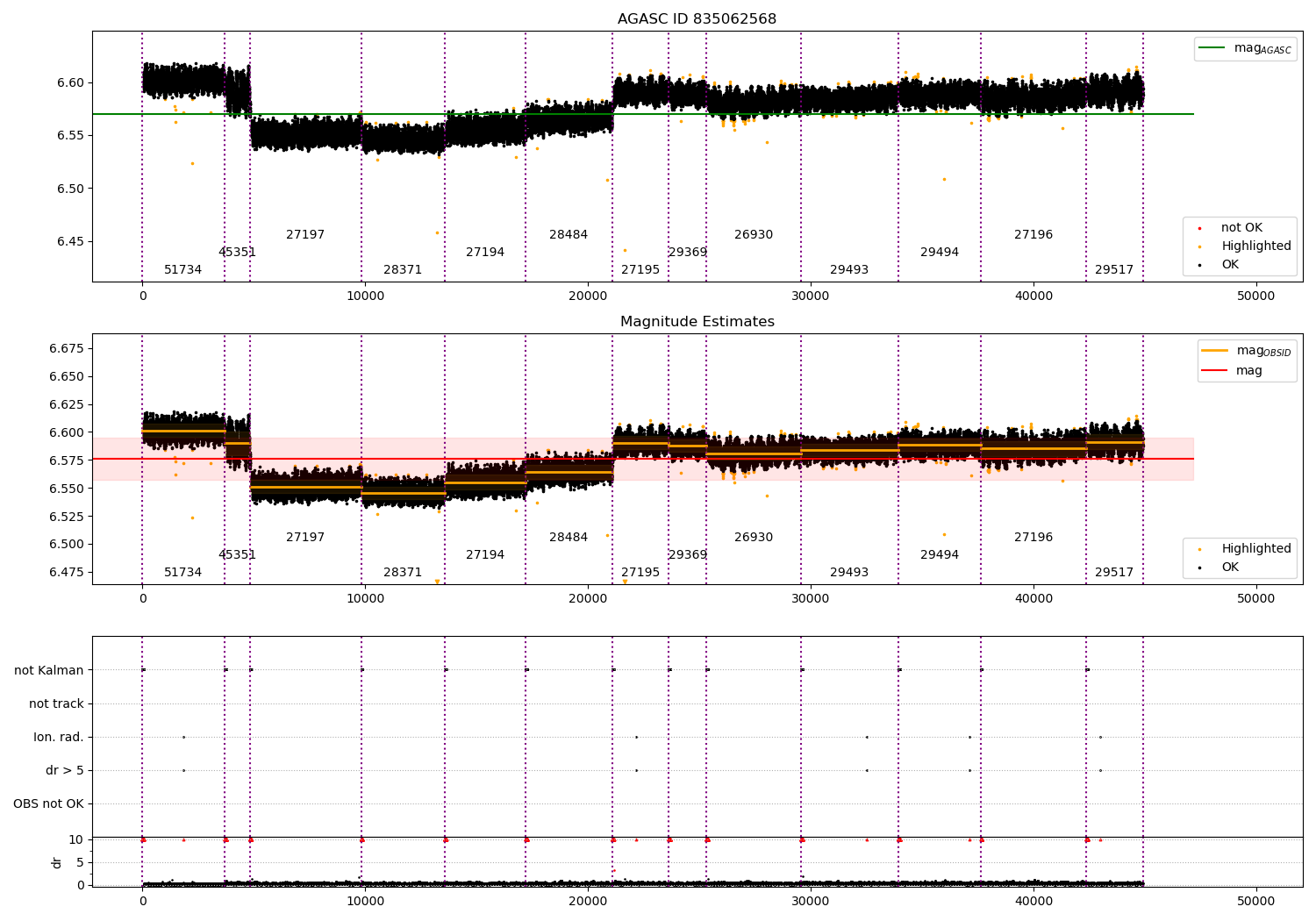Image resolution: width=1316 pixels, height=921 pixels.
Task: Click 'Highlighted' in the top panel legend
Action: pyautogui.click(x=1256, y=246)
